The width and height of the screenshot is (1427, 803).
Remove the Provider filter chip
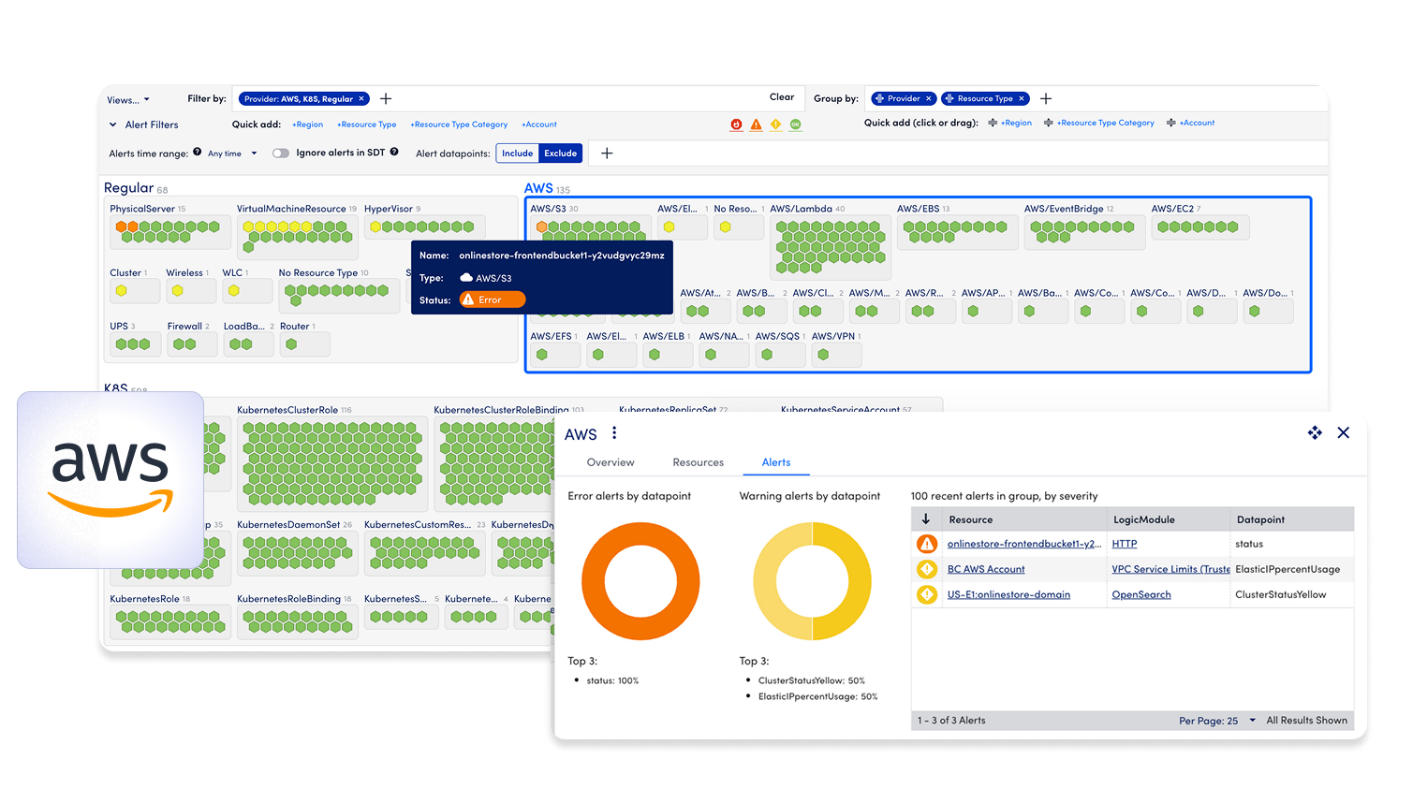click(x=362, y=99)
